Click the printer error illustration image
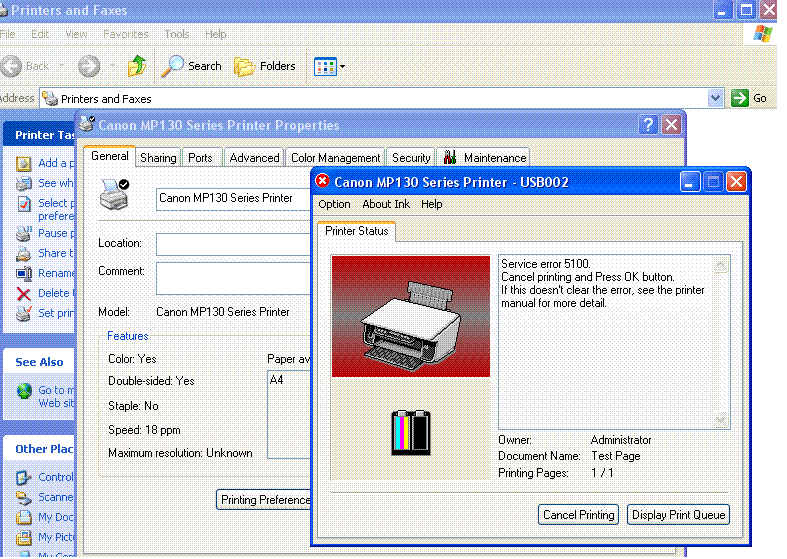The height and width of the screenshot is (559, 787). [411, 316]
